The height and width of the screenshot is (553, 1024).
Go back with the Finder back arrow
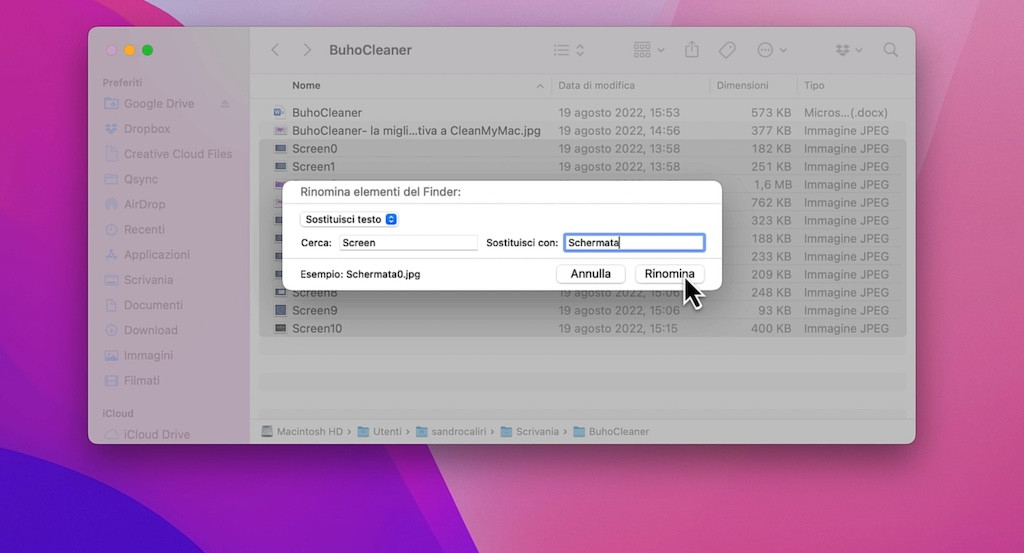click(x=275, y=50)
